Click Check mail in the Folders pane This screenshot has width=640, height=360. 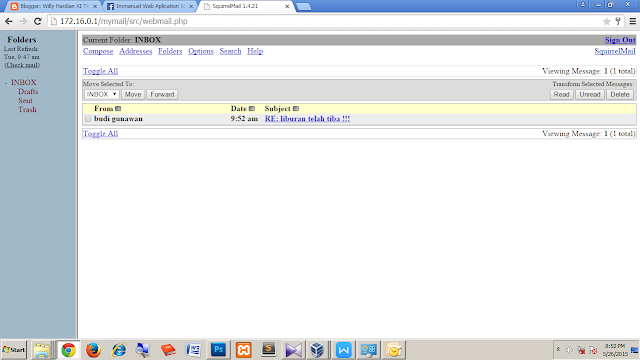(22, 65)
